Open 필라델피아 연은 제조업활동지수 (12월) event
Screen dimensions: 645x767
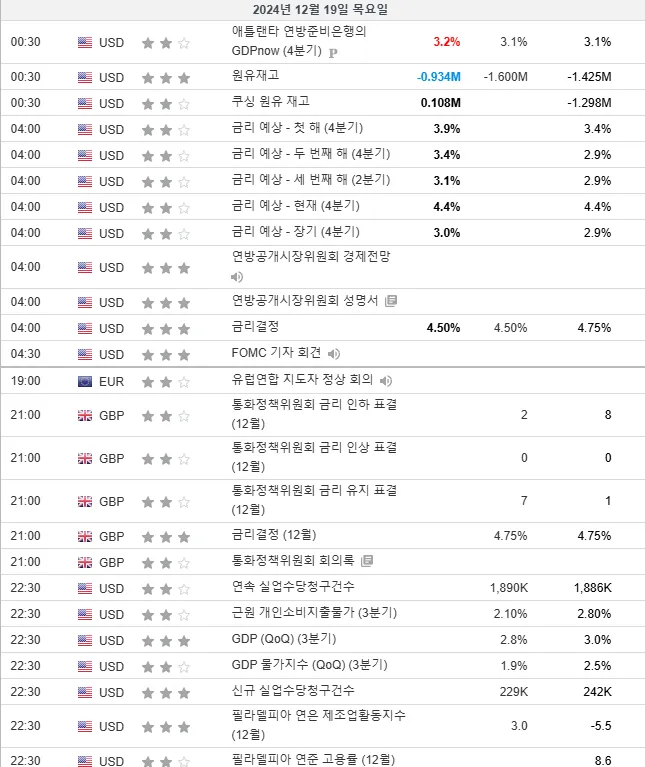pos(318,725)
